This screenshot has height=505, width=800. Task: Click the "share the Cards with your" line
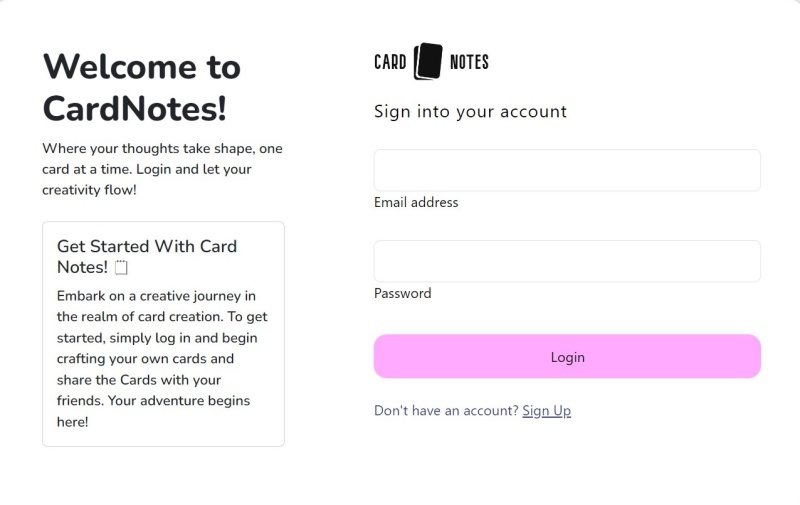(x=139, y=380)
